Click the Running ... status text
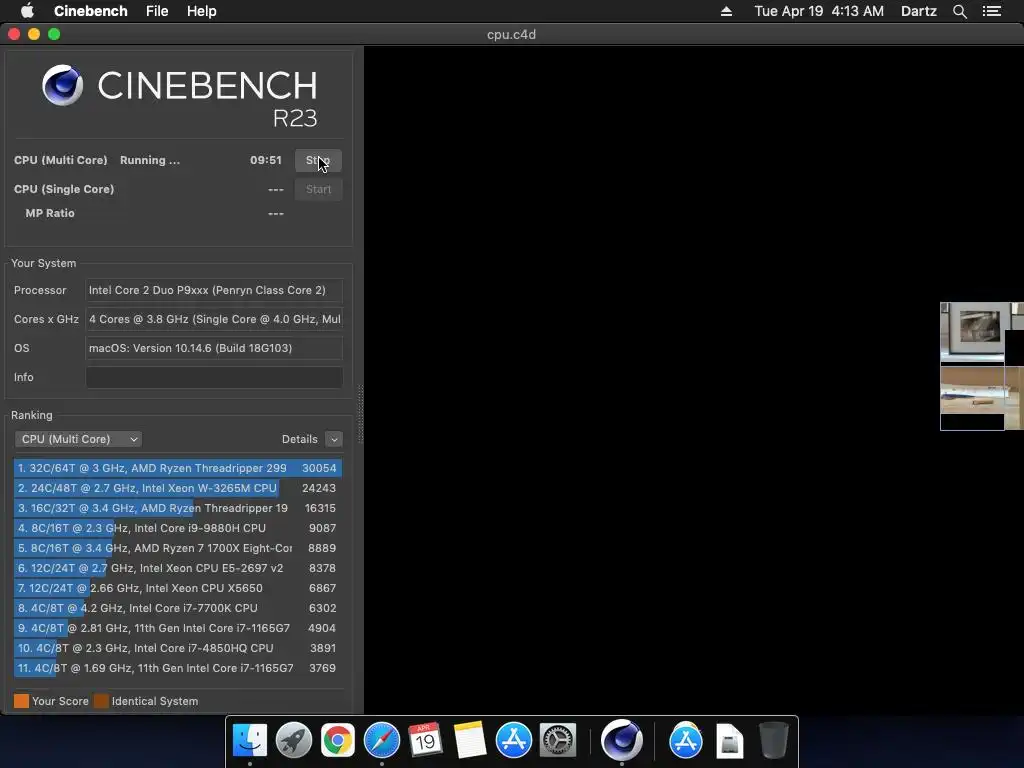 click(150, 161)
